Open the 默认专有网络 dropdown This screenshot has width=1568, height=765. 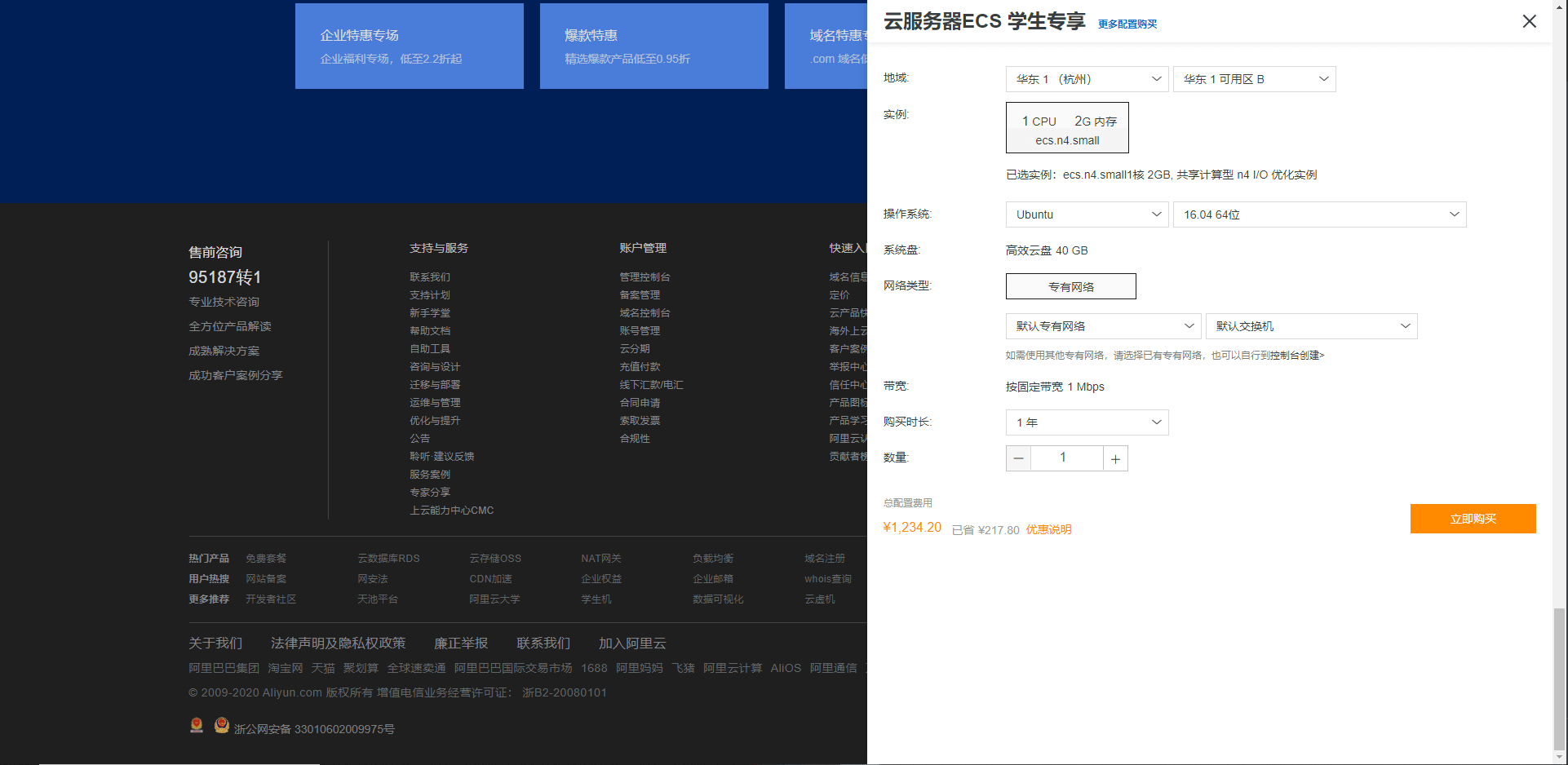[1104, 326]
